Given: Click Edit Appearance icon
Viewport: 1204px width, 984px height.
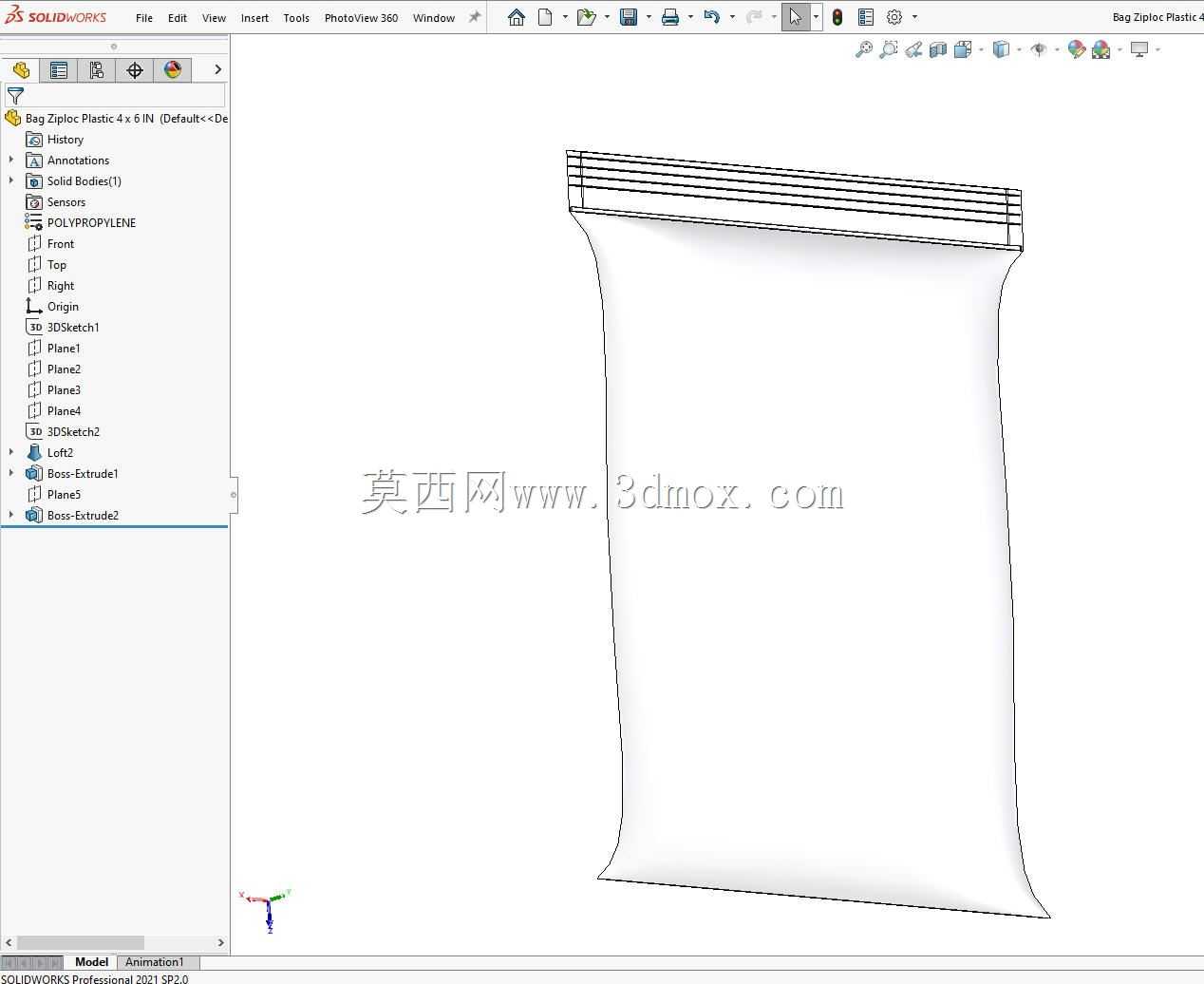Looking at the screenshot, I should click(1077, 49).
